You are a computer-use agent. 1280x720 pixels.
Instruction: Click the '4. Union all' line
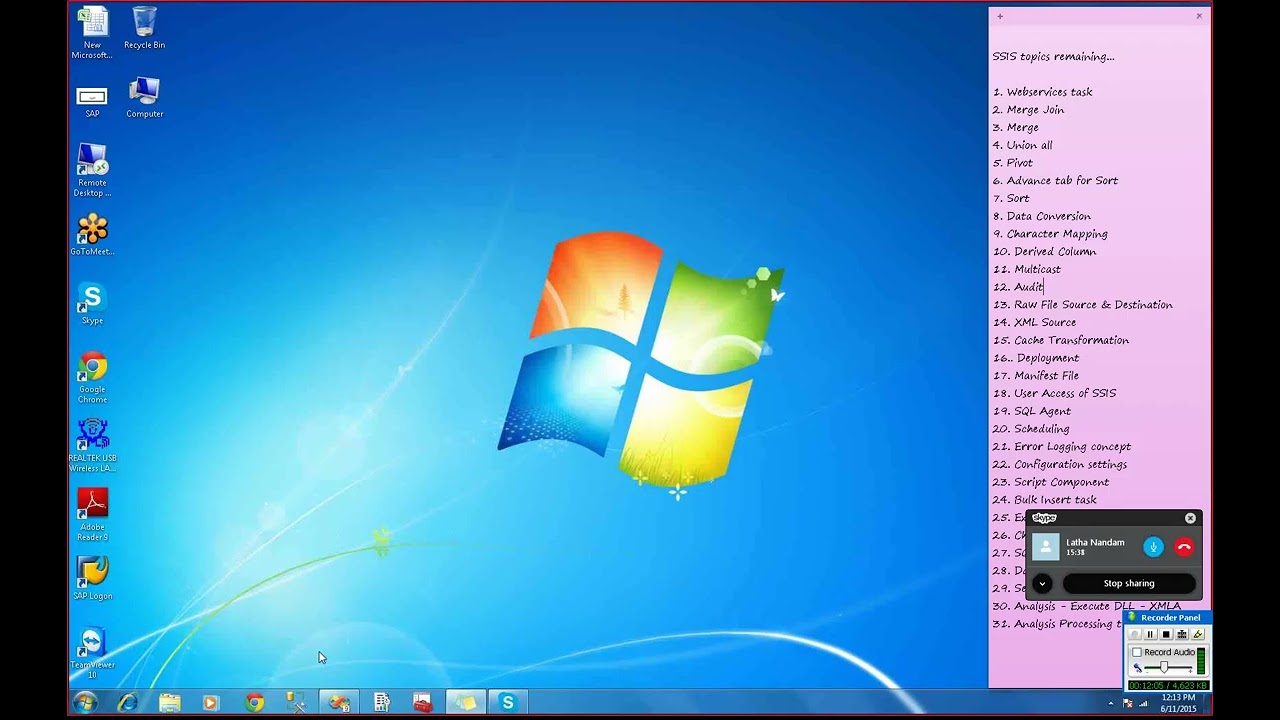point(1022,145)
